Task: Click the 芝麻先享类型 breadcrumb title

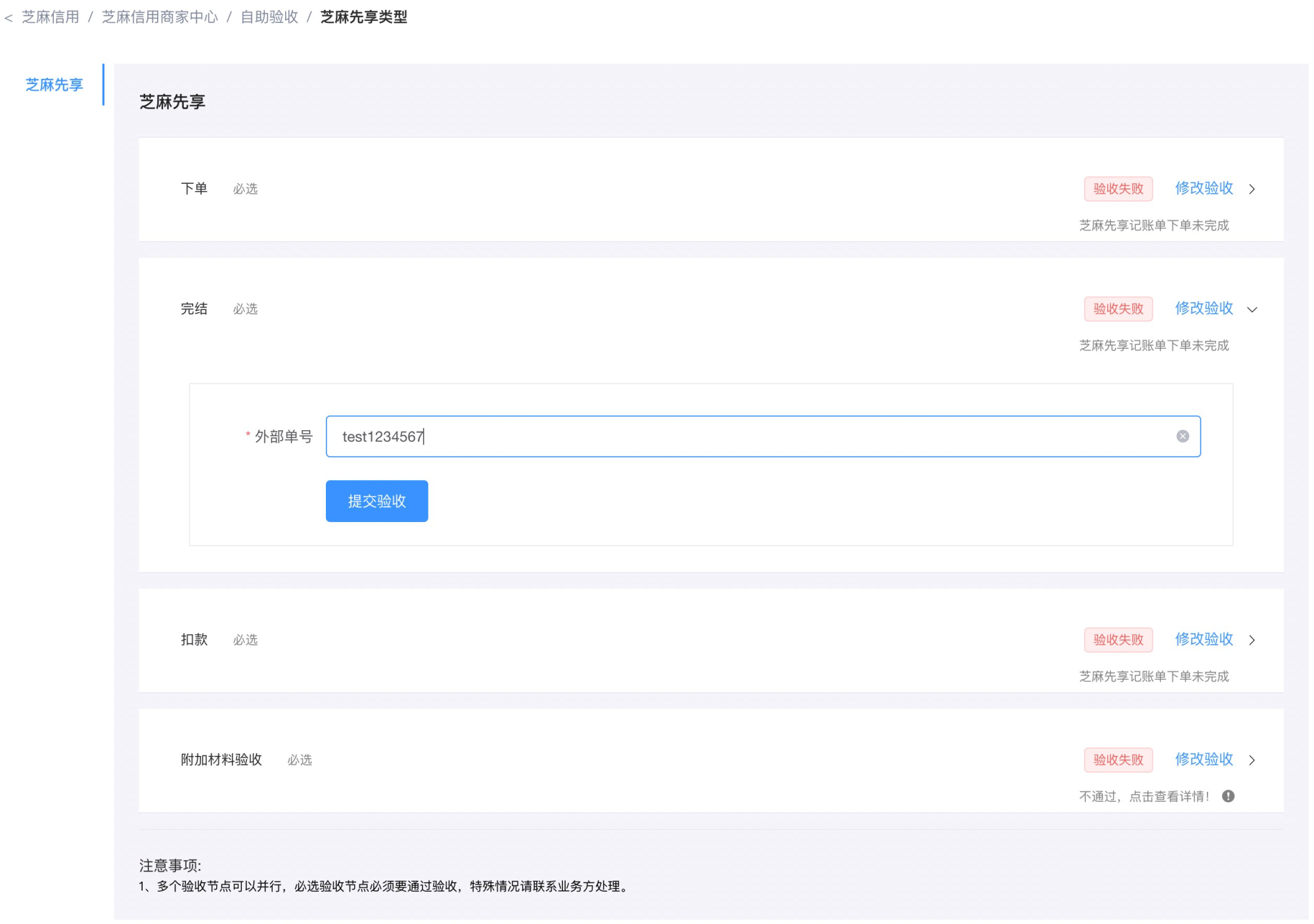Action: [364, 17]
